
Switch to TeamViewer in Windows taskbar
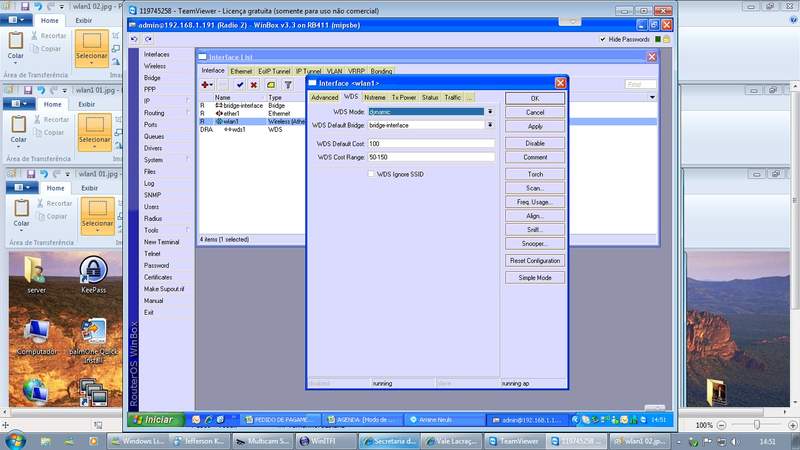point(514,441)
